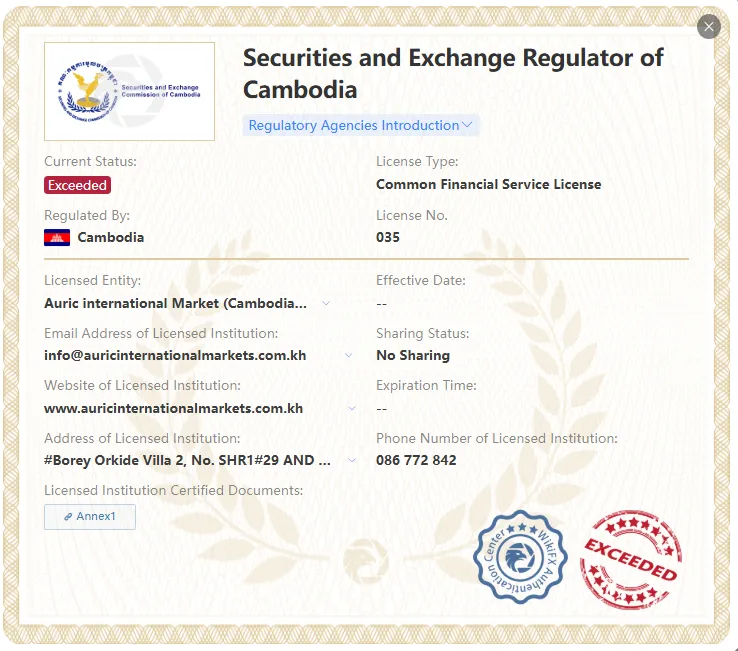Click the phone number 086 772 842
This screenshot has width=738, height=651.
pos(416,460)
